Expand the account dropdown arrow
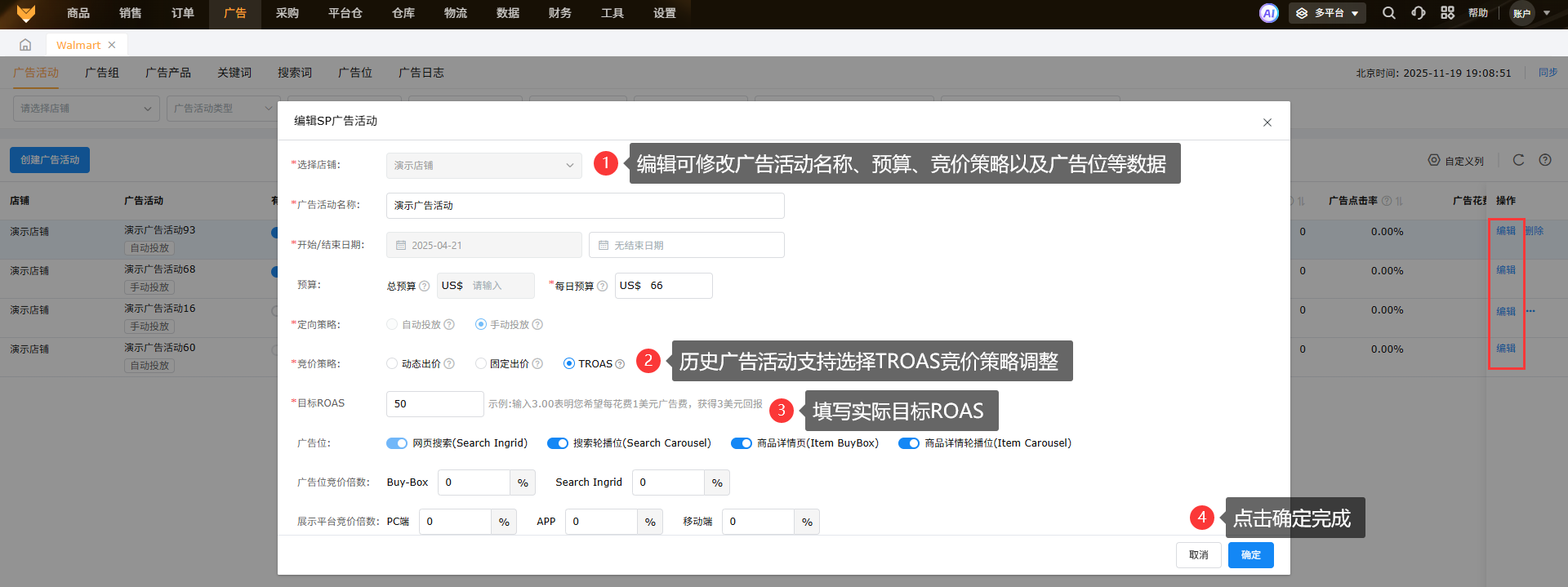Screen dimensions: 1568x587 point(1547,13)
